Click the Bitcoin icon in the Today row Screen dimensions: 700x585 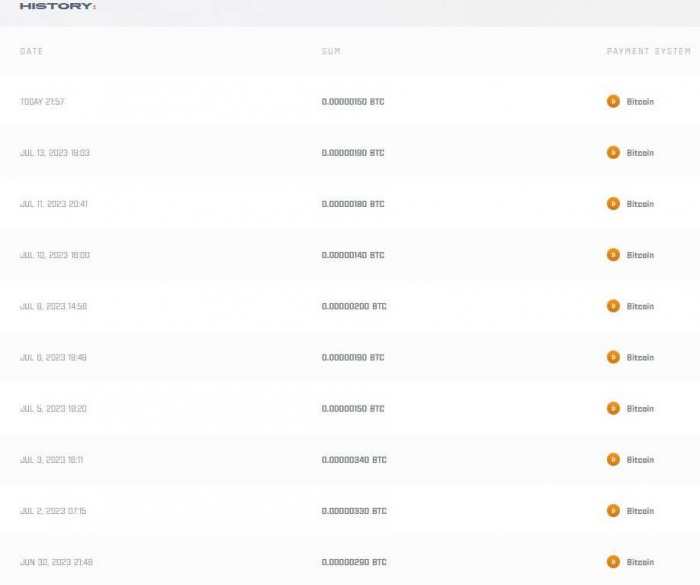[613, 101]
